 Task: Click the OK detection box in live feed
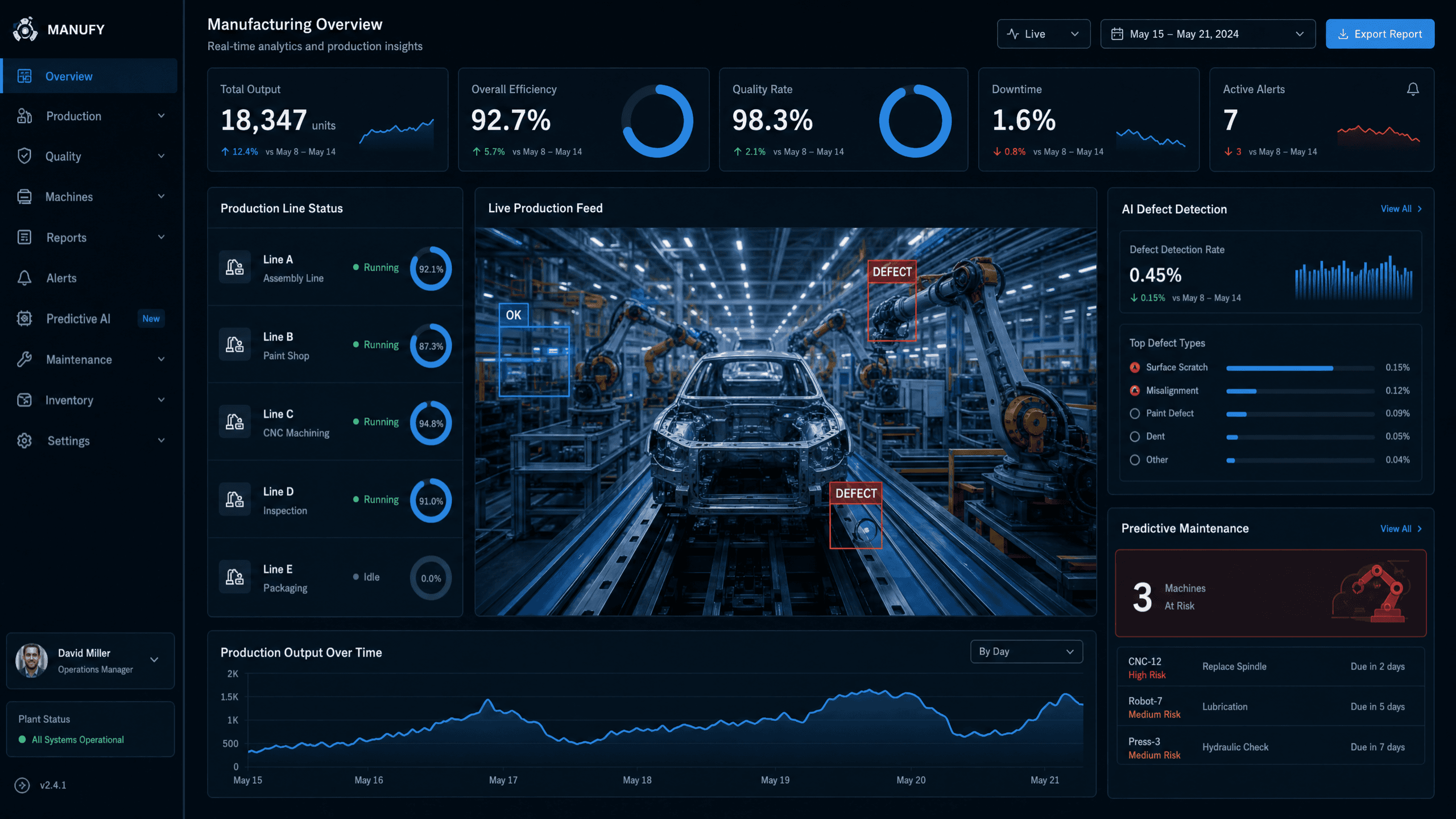(533, 350)
